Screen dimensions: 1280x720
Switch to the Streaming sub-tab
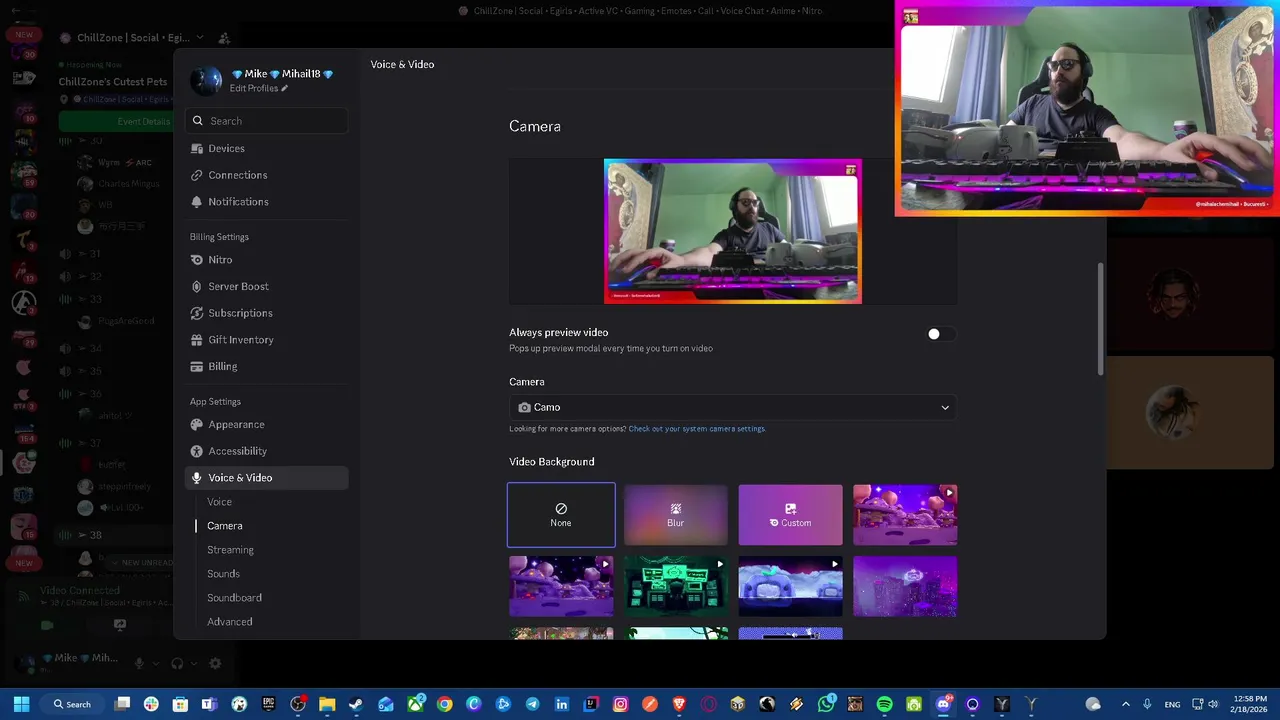(x=230, y=550)
